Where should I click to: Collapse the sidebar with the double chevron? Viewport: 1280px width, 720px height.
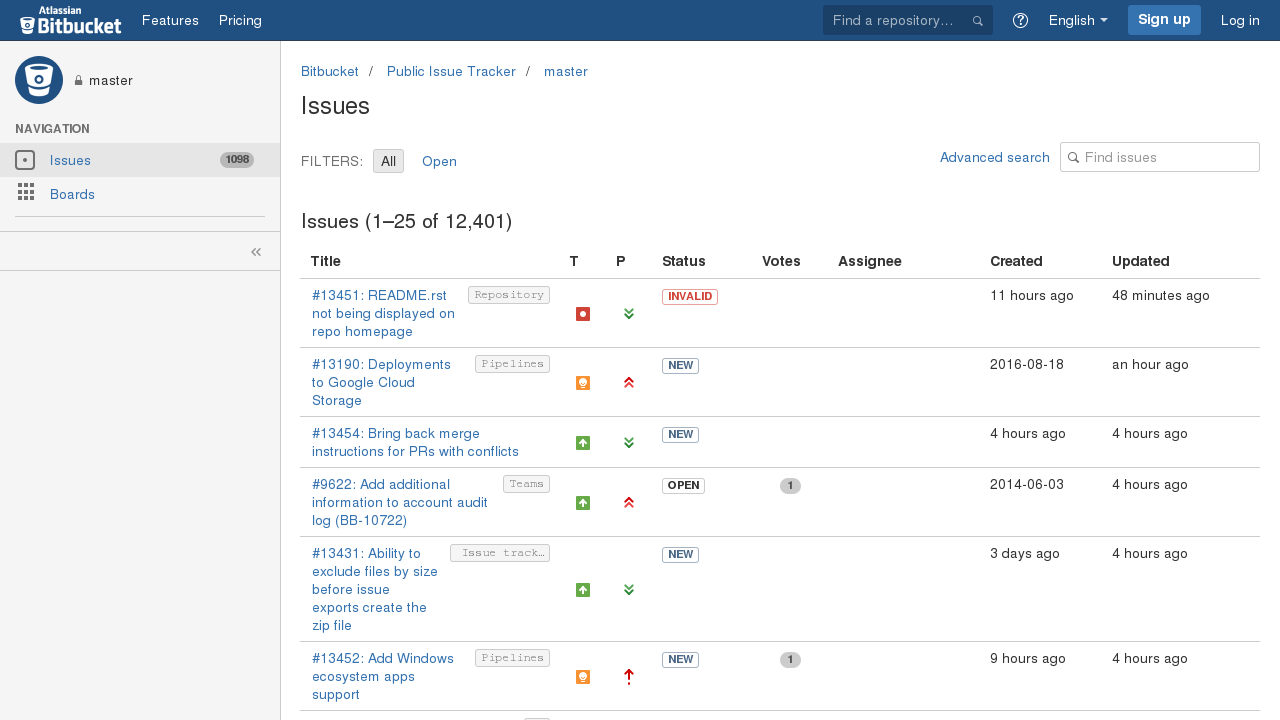pos(256,251)
